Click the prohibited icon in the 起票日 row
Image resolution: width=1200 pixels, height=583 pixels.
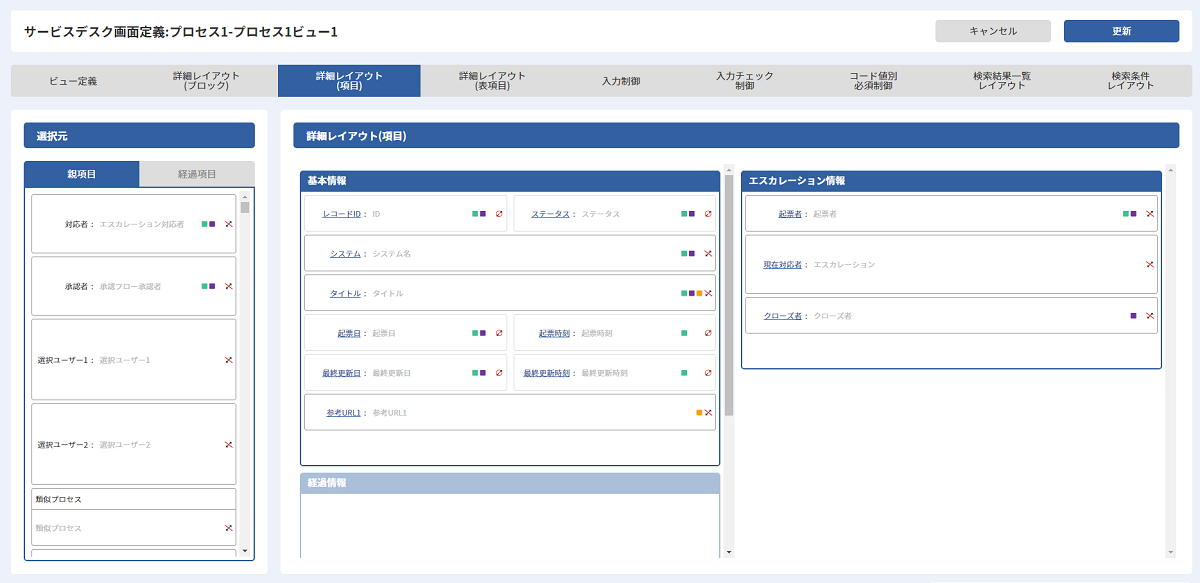coord(499,333)
